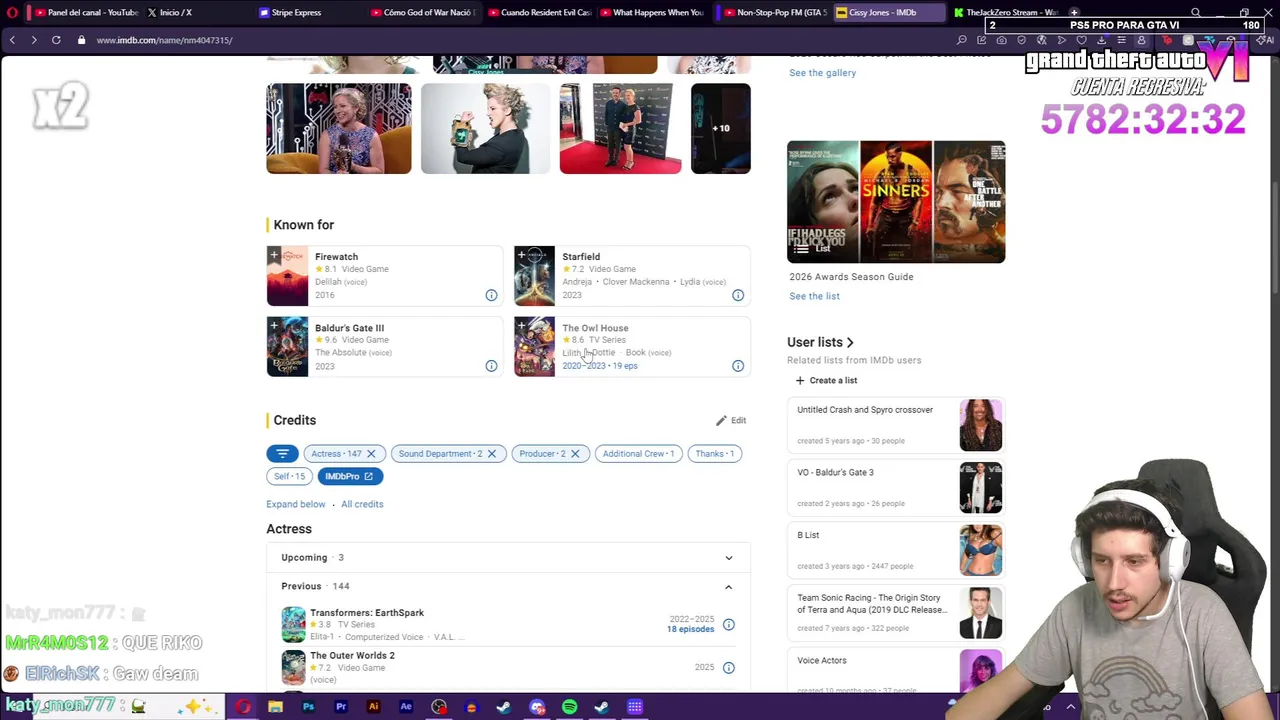Open After Effects from the taskbar
This screenshot has height=720, width=1280.
406,707
